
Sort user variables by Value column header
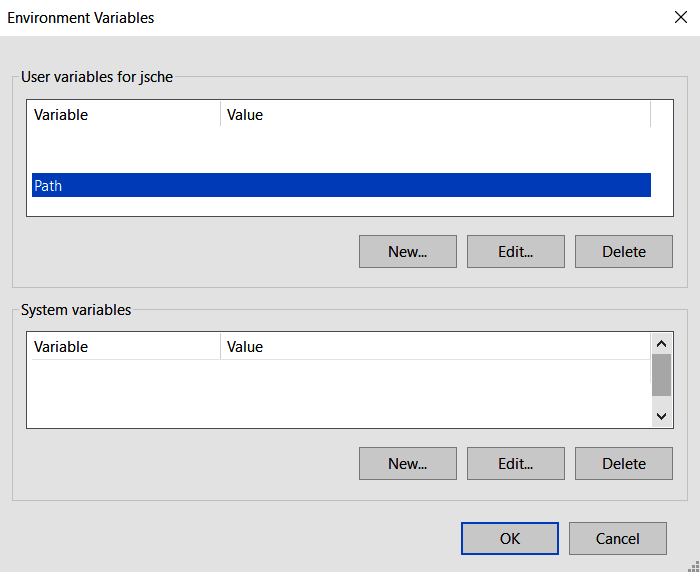coord(435,115)
